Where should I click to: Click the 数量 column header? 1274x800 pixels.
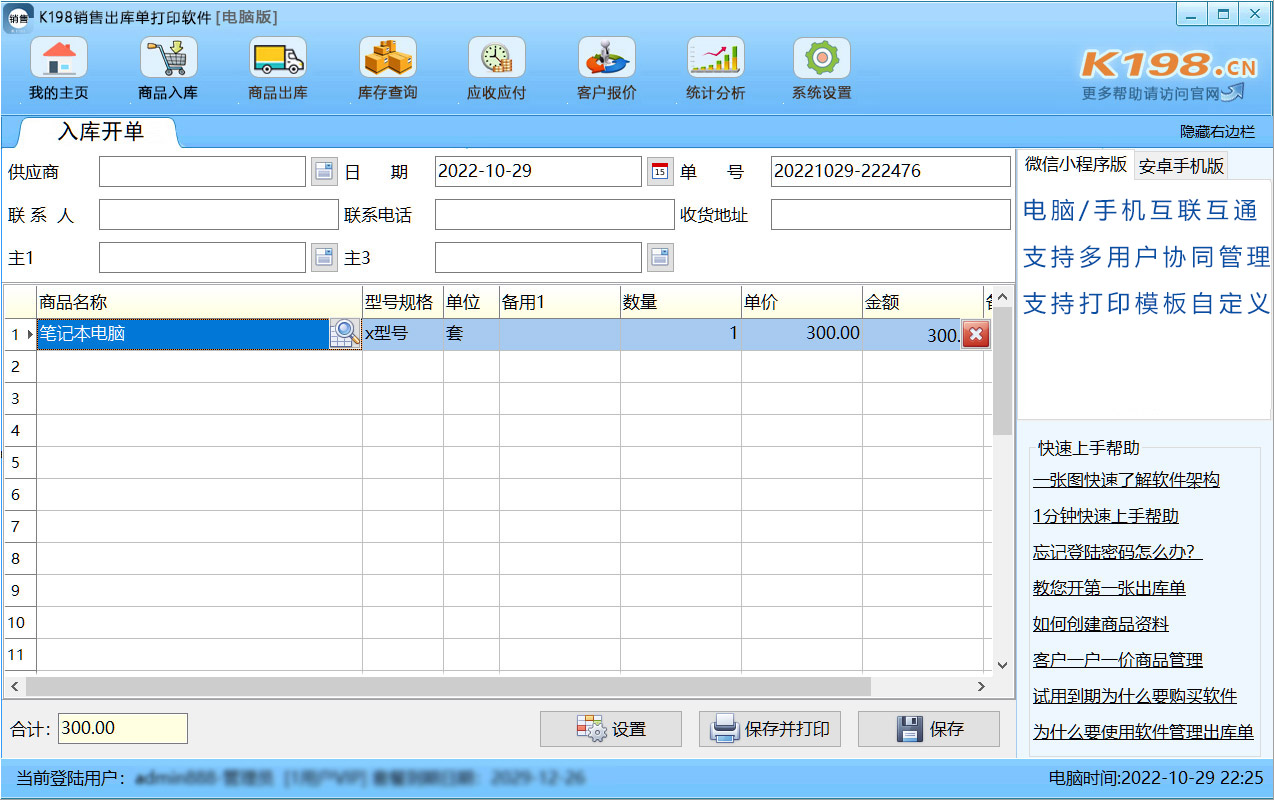pyautogui.click(x=681, y=303)
